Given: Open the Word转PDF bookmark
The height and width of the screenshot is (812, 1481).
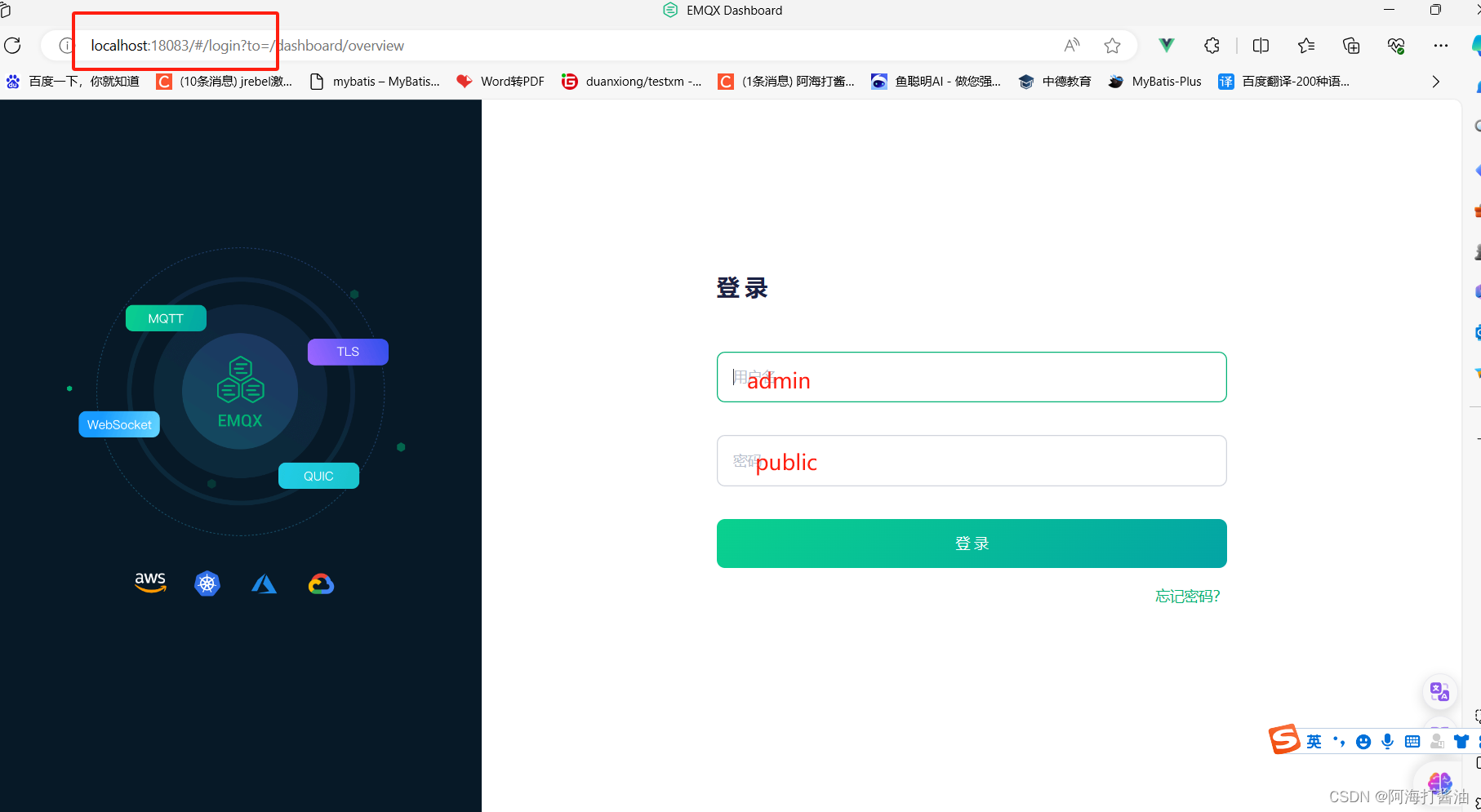Looking at the screenshot, I should pyautogui.click(x=500, y=82).
